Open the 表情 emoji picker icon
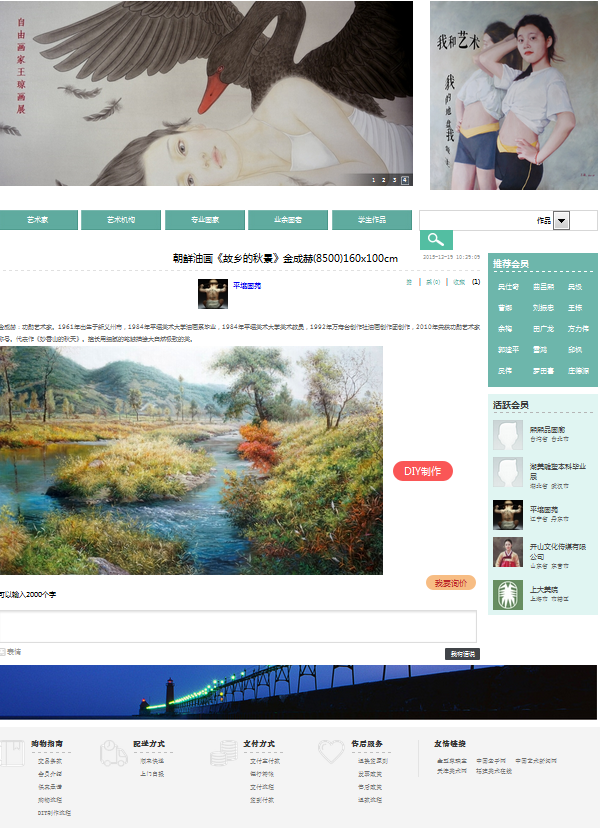Screen dimensions: 600x828 3,652
